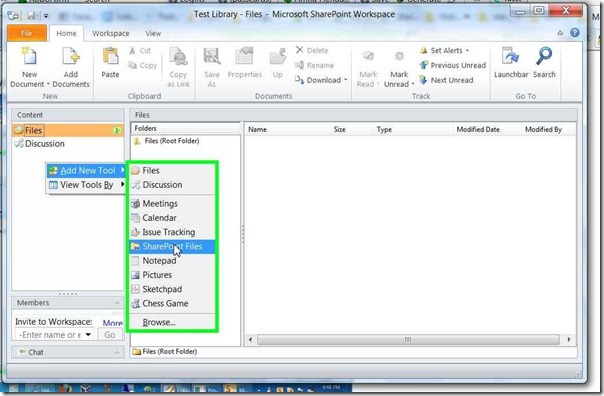The image size is (604, 396).
Task: Go to Previous Unread item
Action: pos(453,65)
